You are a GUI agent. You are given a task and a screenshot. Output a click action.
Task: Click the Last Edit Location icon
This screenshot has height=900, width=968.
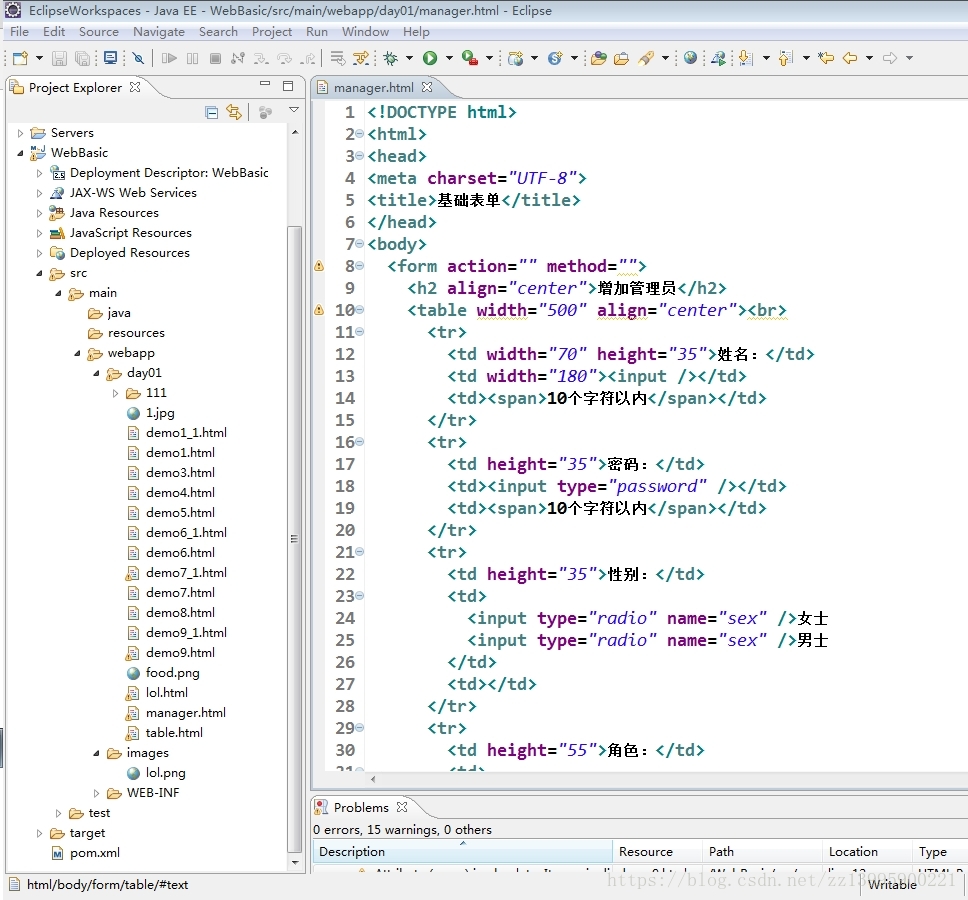click(826, 58)
